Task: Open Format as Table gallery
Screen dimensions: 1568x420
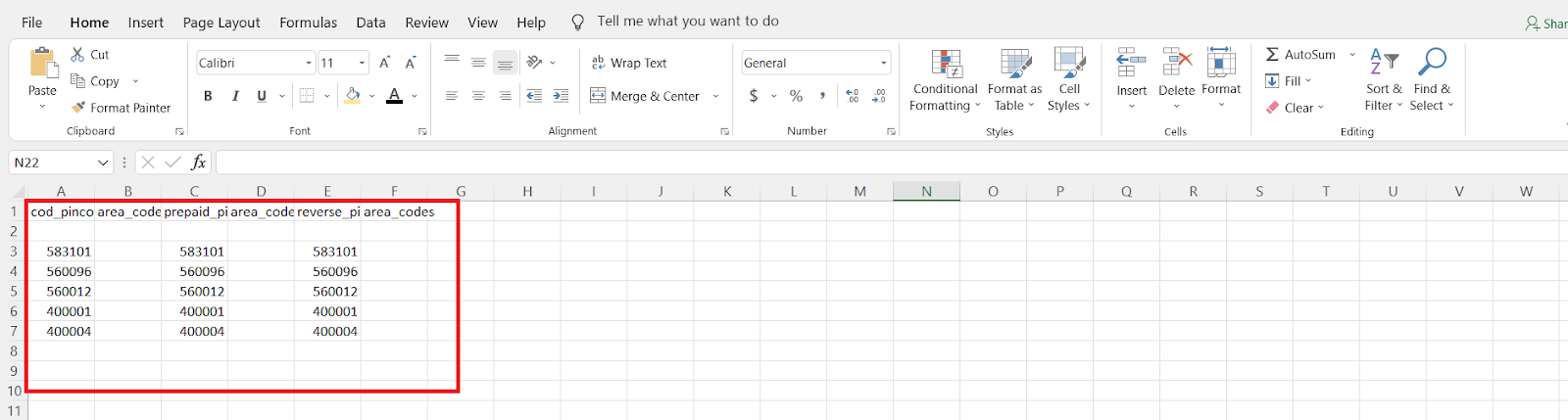Action: [x=1015, y=63]
